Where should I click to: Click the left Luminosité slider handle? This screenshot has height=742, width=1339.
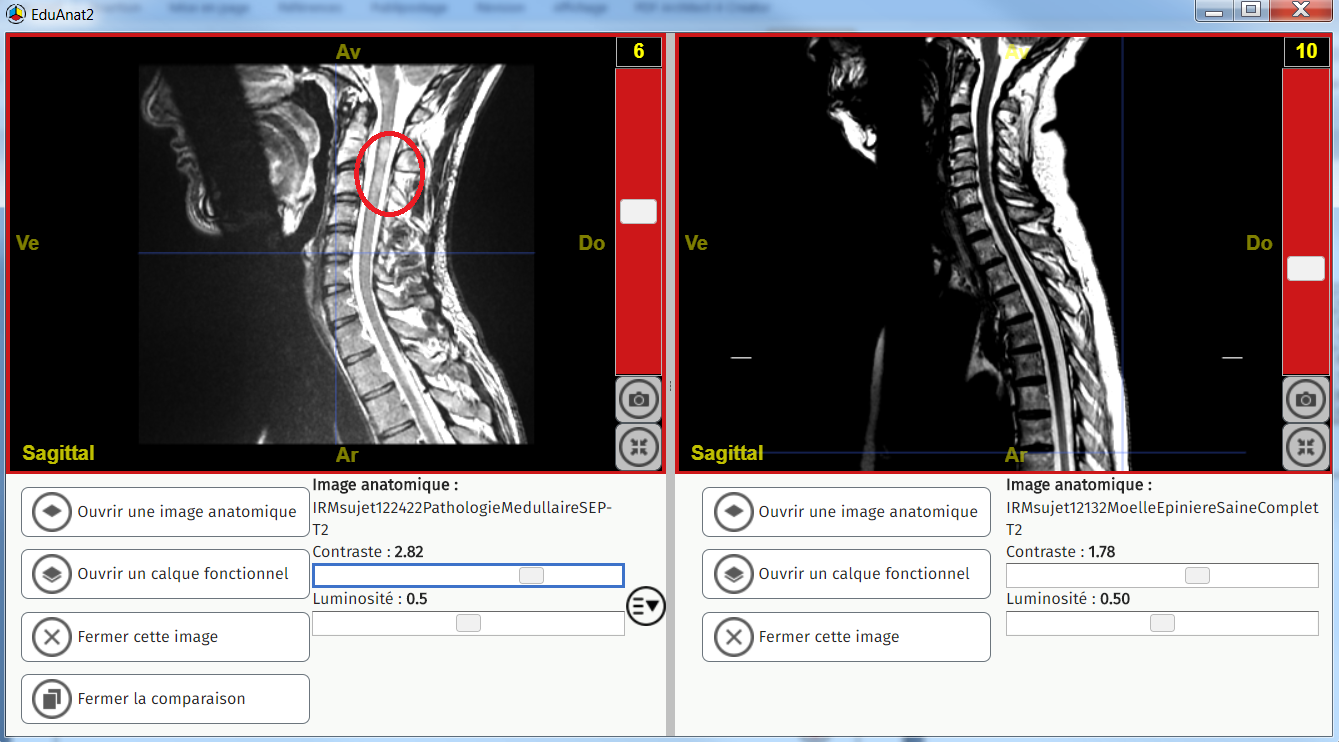pos(468,623)
